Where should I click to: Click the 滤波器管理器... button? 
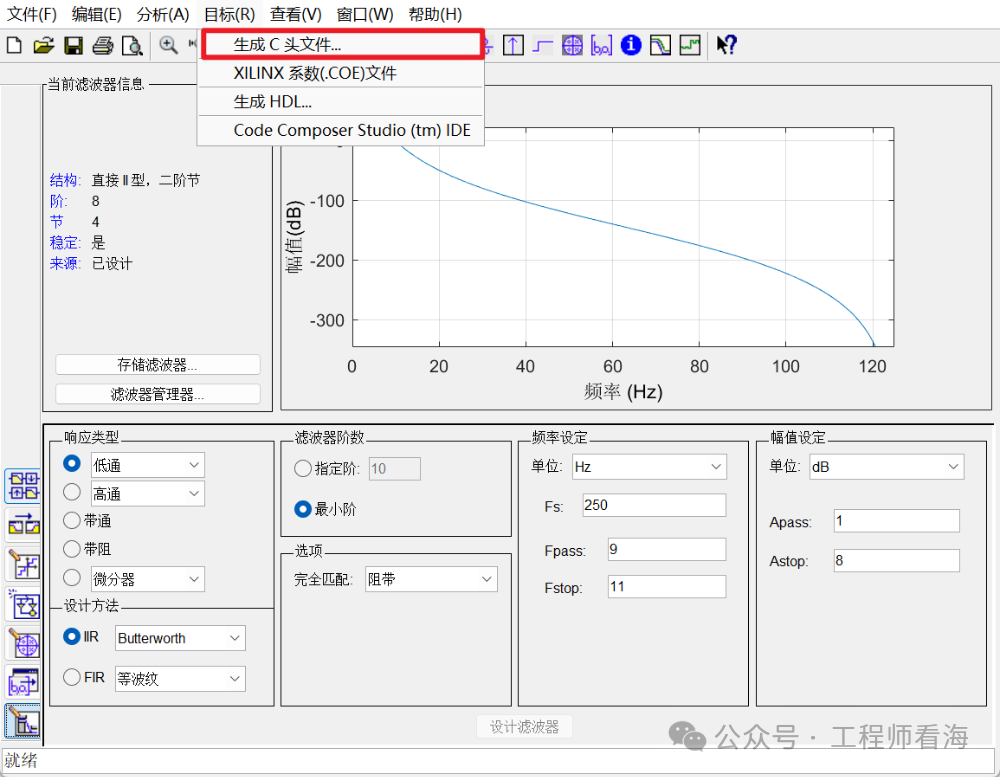[x=158, y=394]
